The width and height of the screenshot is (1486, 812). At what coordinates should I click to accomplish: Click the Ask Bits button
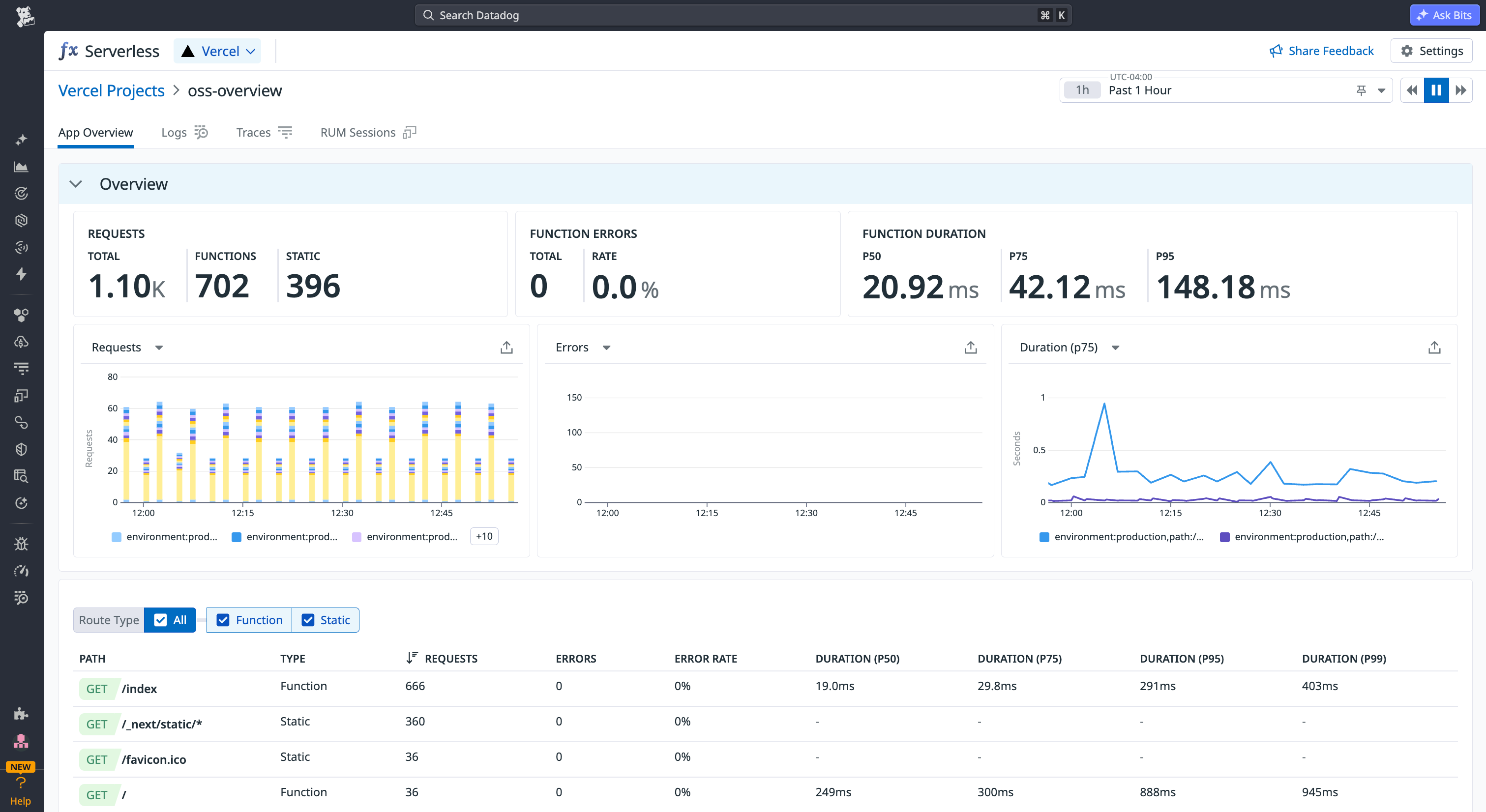pyautogui.click(x=1445, y=15)
